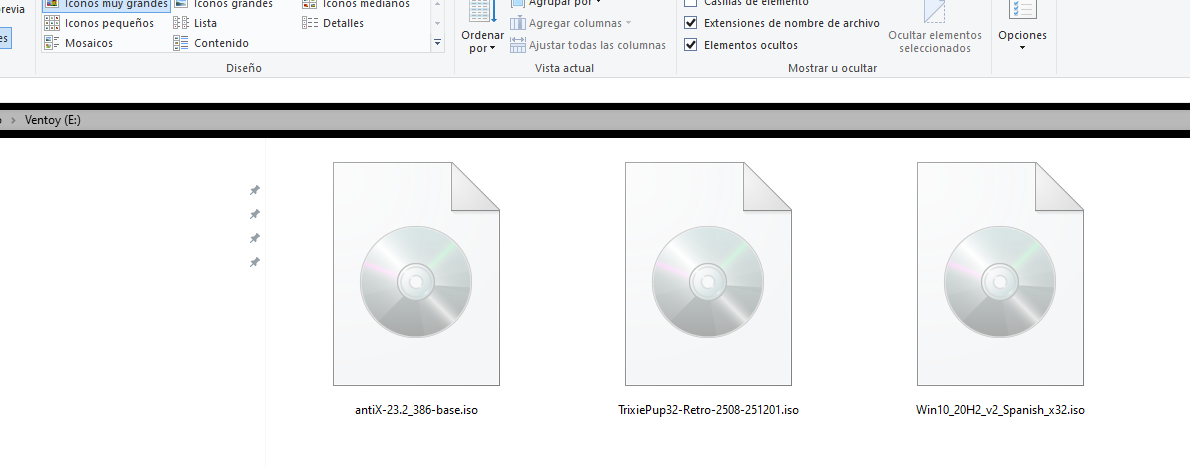The image size is (1190, 467).
Task: Click the file name Win10_20H2_v2_Spanish_x32.iso
Action: point(1000,410)
